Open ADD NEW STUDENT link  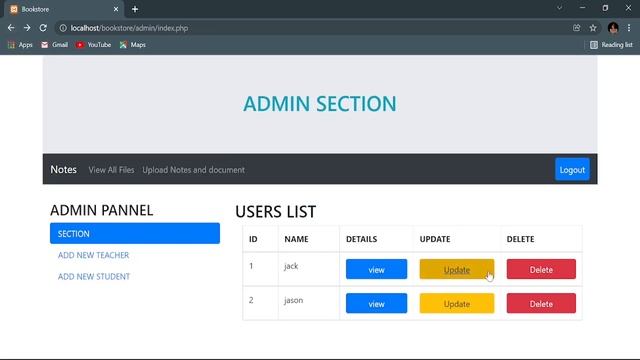[94, 276]
